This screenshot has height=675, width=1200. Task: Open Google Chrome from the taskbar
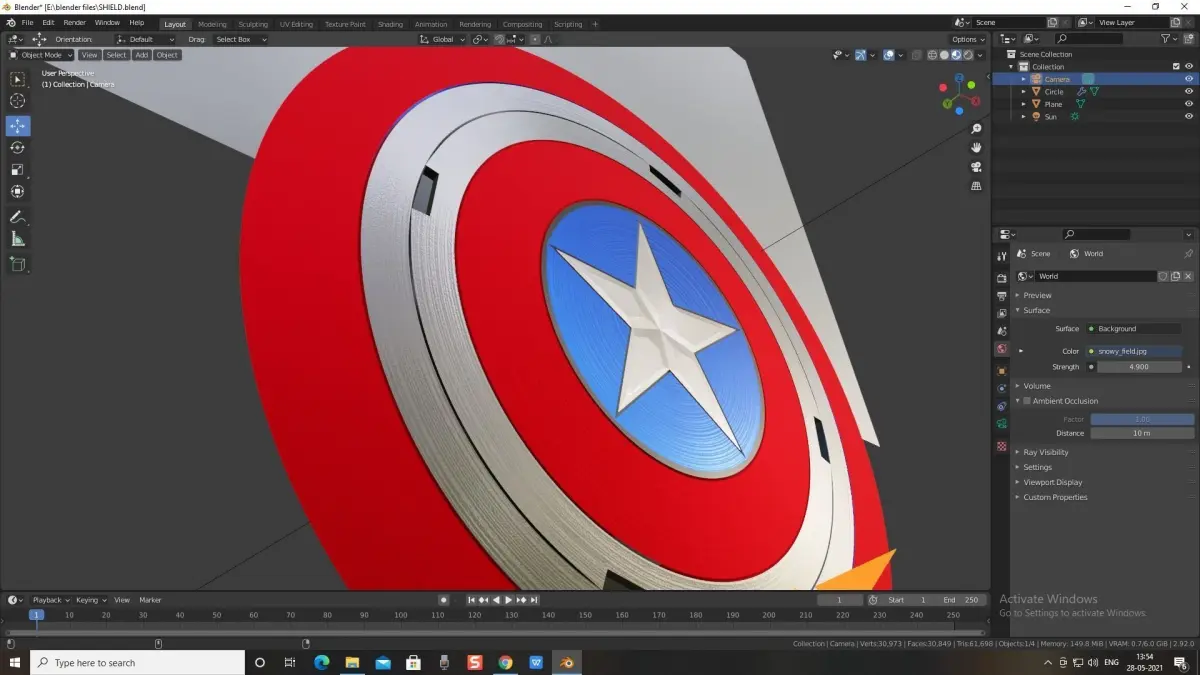click(x=505, y=662)
